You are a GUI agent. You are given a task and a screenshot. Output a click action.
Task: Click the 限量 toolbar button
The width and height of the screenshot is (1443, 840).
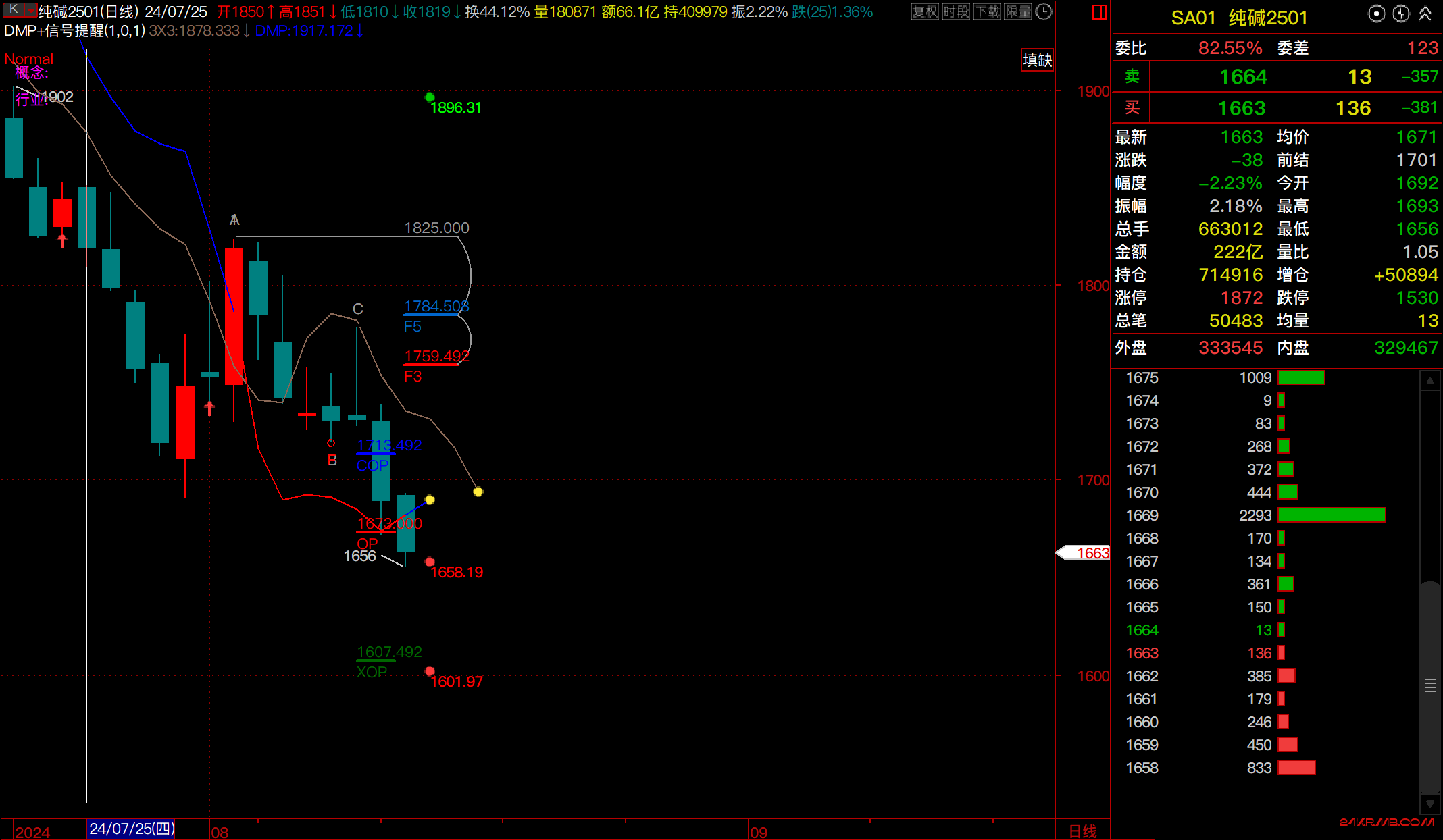(x=1017, y=11)
